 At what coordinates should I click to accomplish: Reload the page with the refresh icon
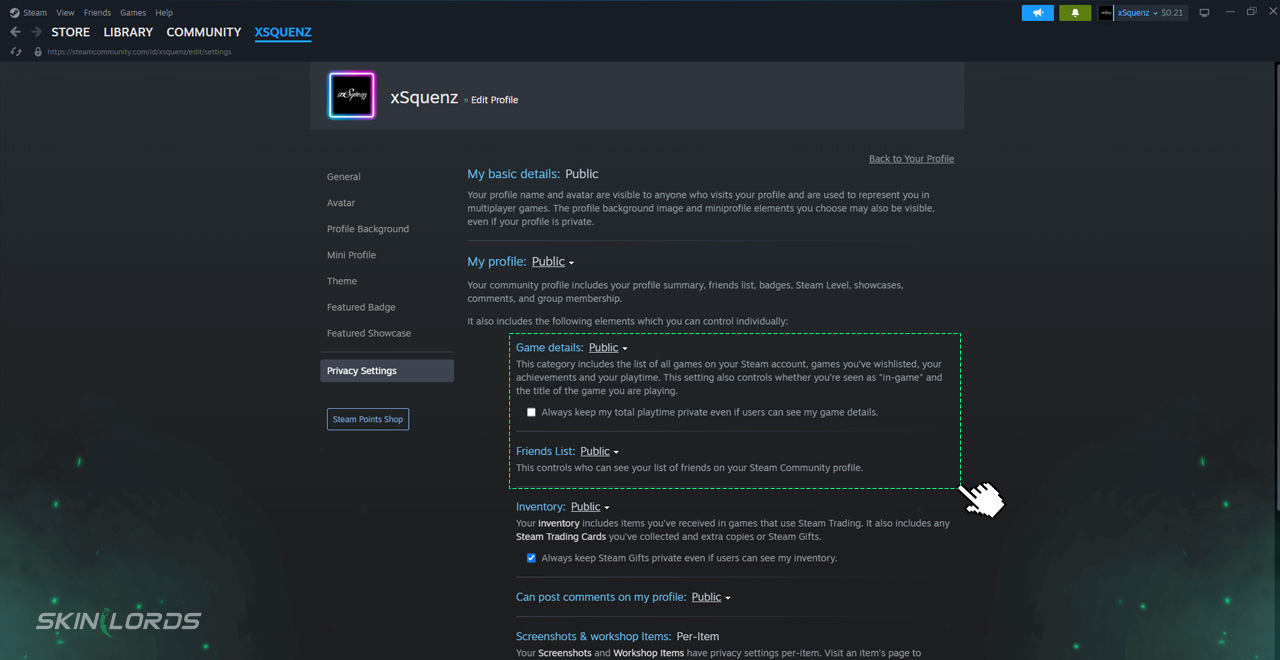15,52
